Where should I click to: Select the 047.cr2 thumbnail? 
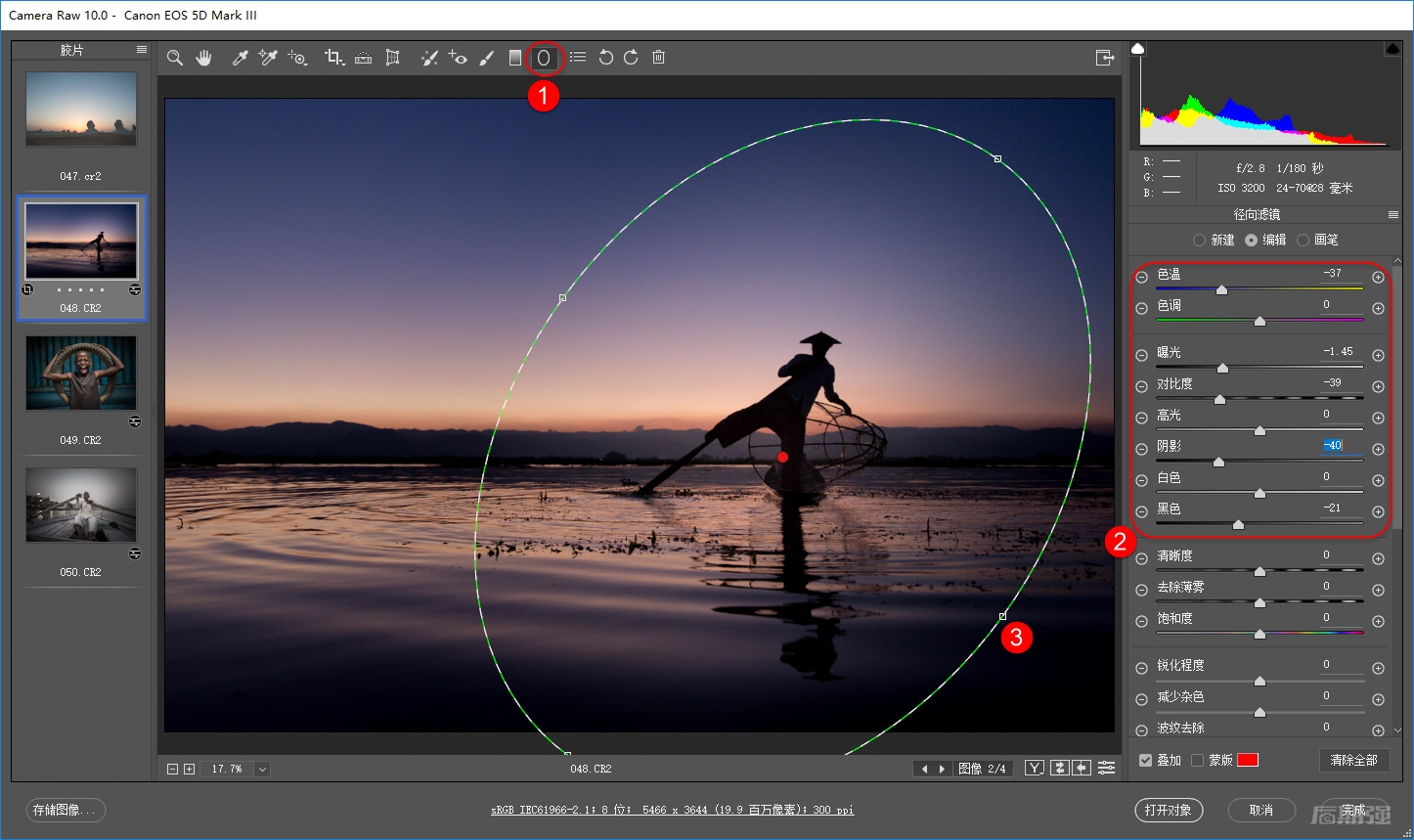[81, 110]
